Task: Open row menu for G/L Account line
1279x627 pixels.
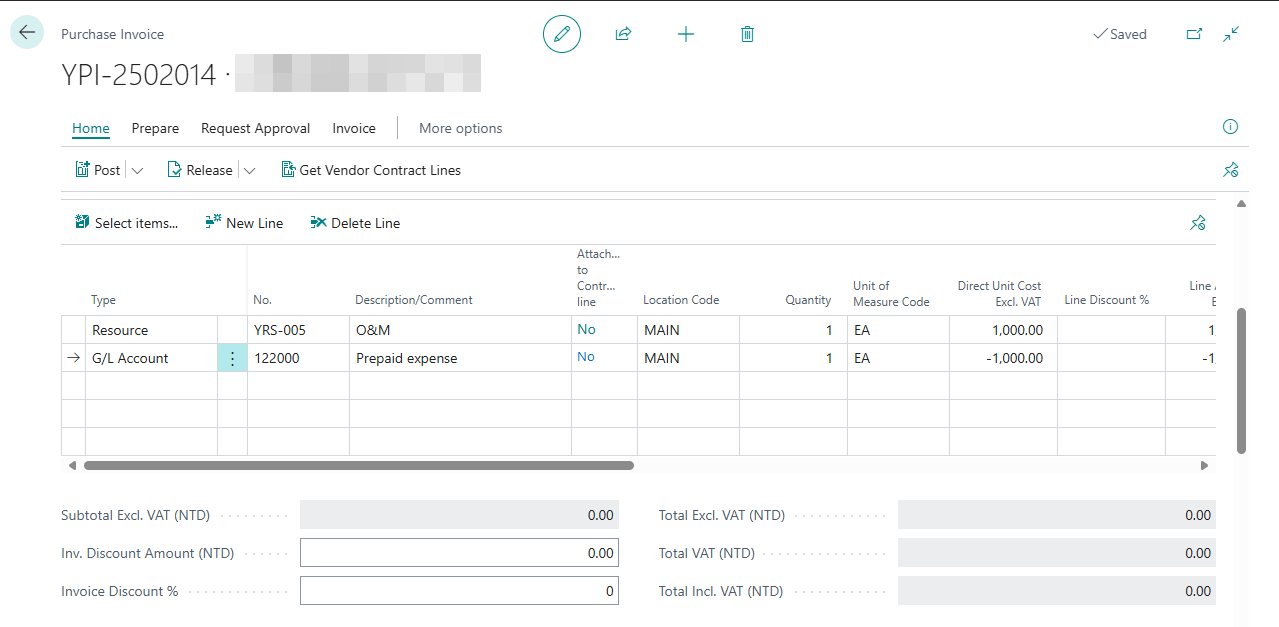Action: [x=232, y=358]
